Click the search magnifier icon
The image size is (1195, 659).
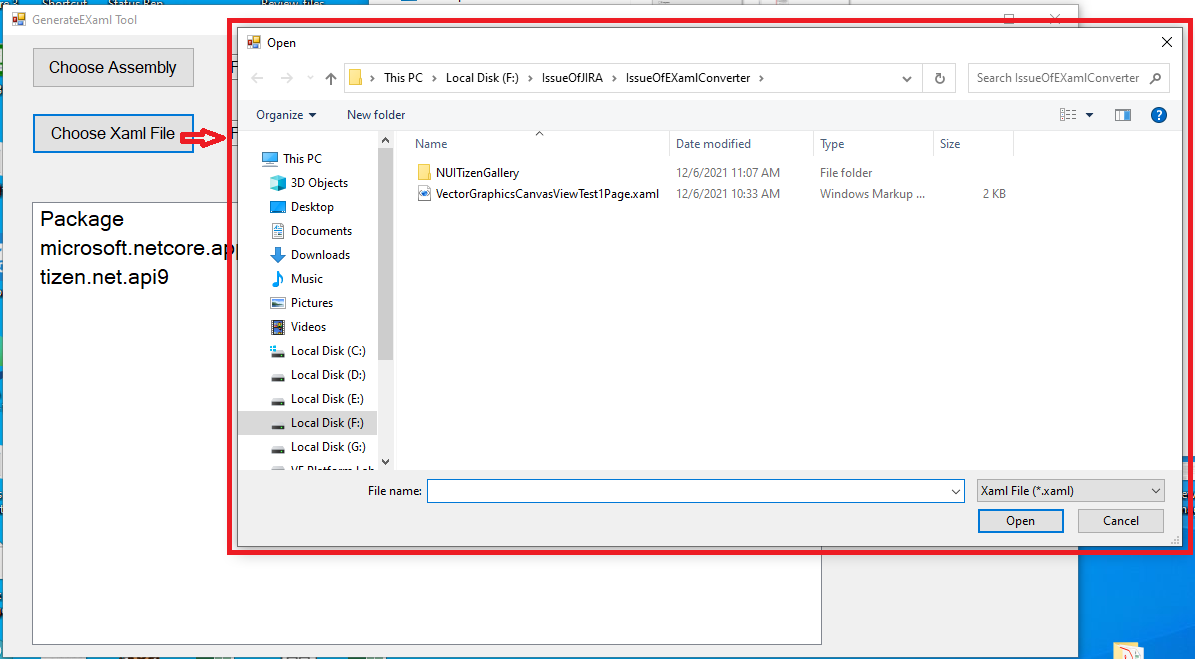[1155, 78]
